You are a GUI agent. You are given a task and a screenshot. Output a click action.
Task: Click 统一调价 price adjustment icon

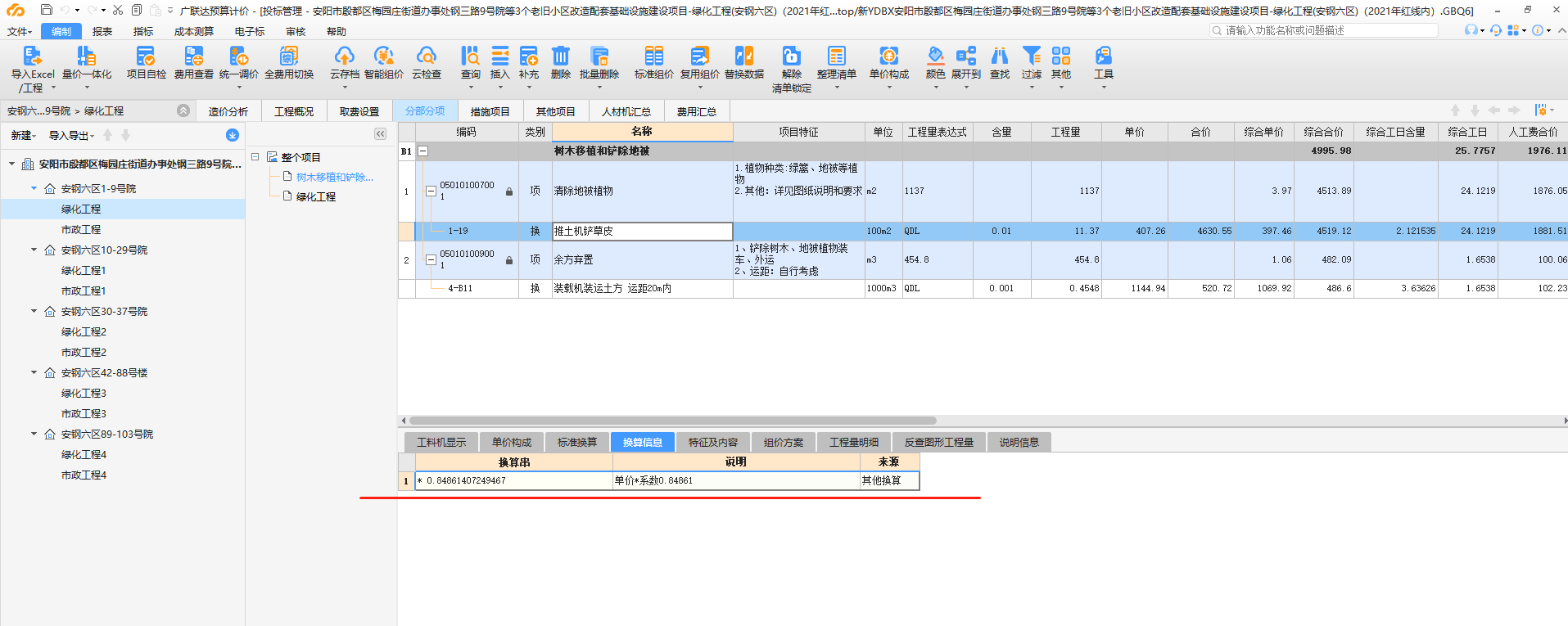[238, 63]
